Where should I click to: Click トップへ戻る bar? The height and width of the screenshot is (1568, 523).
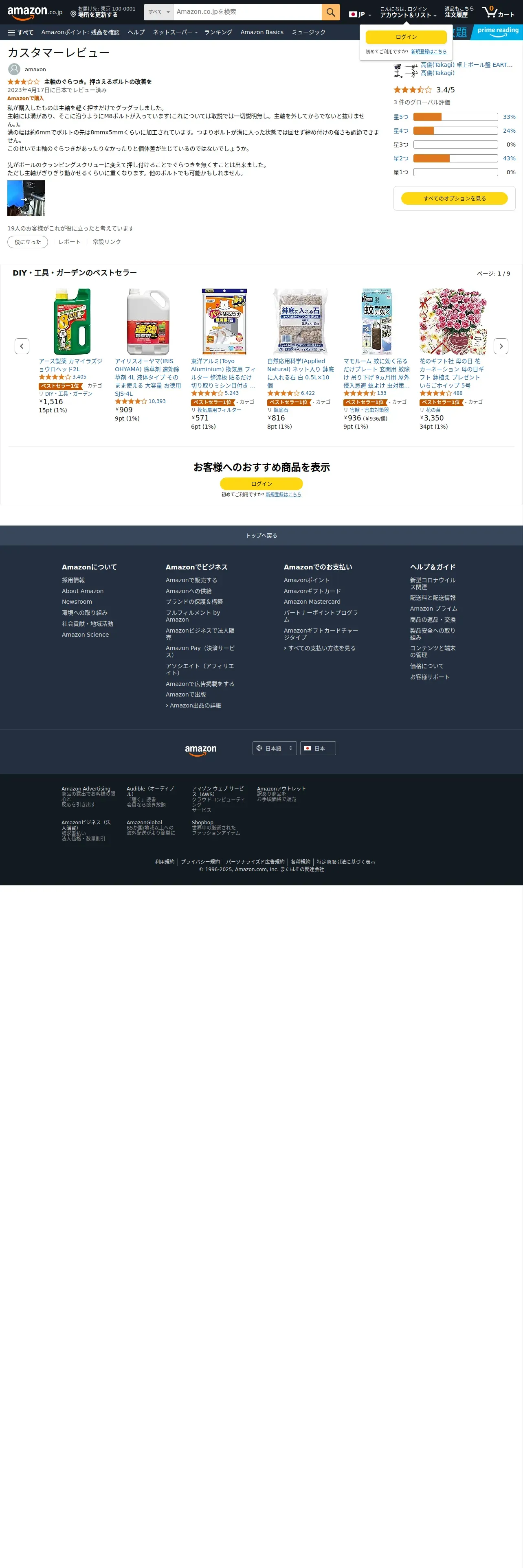pos(261,536)
